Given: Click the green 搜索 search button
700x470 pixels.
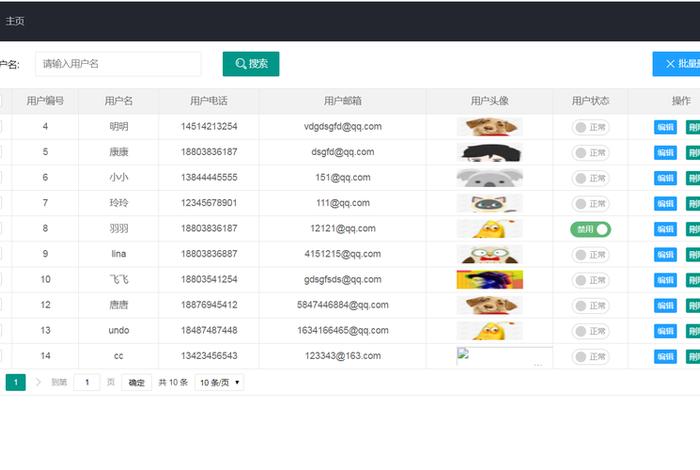Looking at the screenshot, I should (x=251, y=64).
